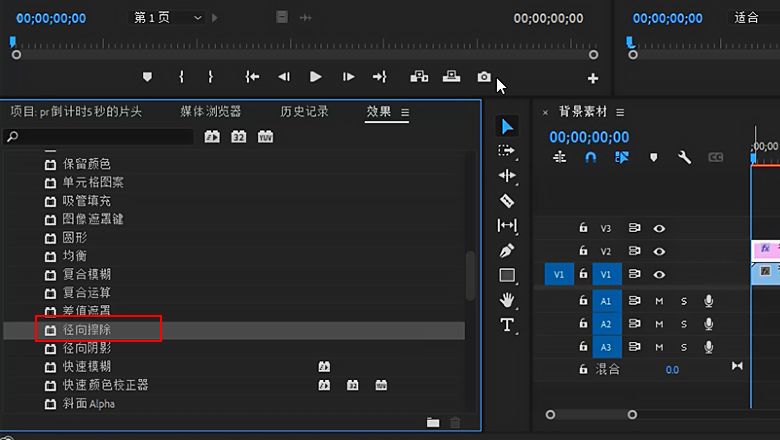
Task: Select the Selection arrow tool
Action: click(507, 127)
